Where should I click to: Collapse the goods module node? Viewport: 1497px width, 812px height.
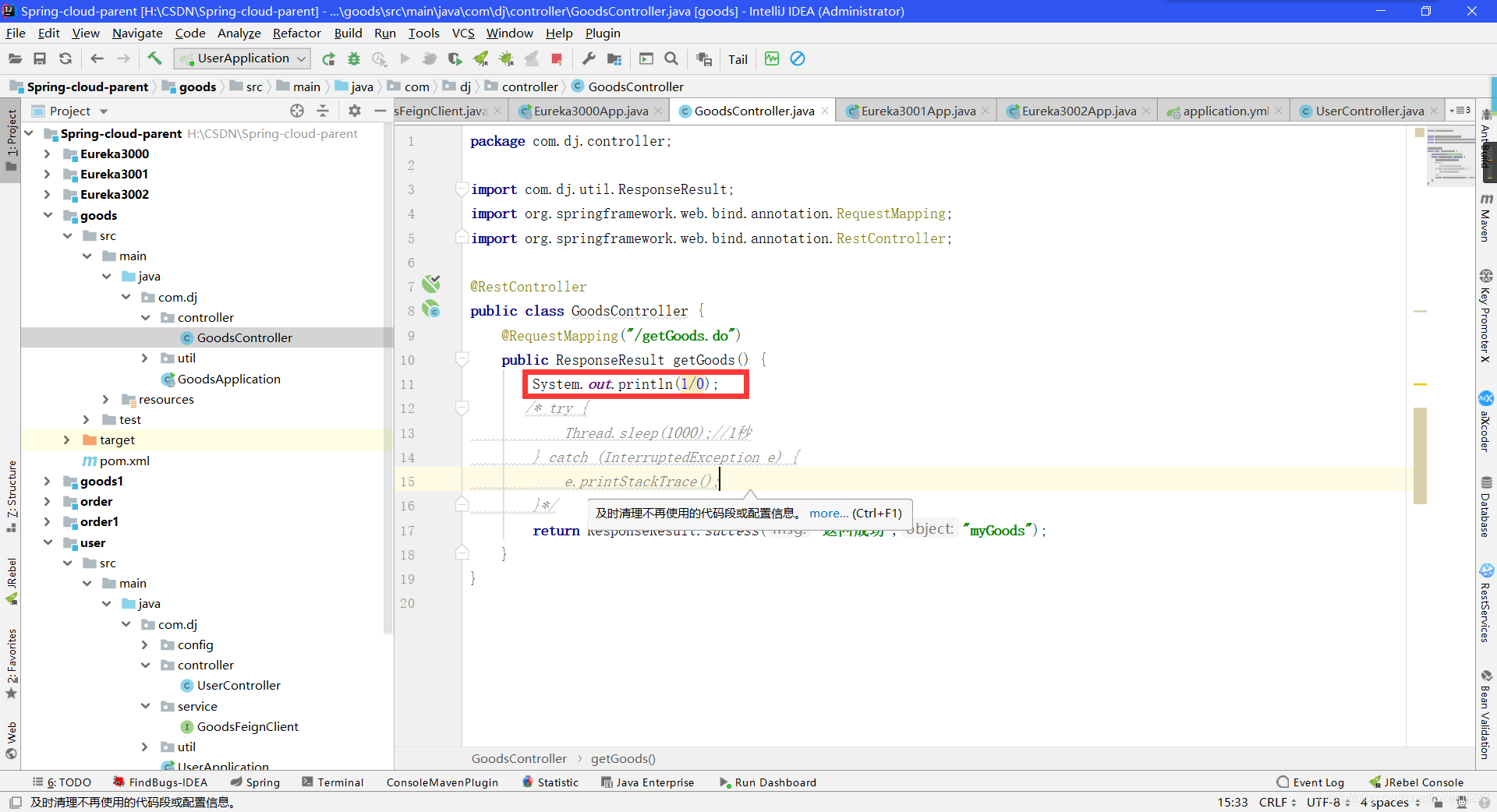click(x=48, y=215)
